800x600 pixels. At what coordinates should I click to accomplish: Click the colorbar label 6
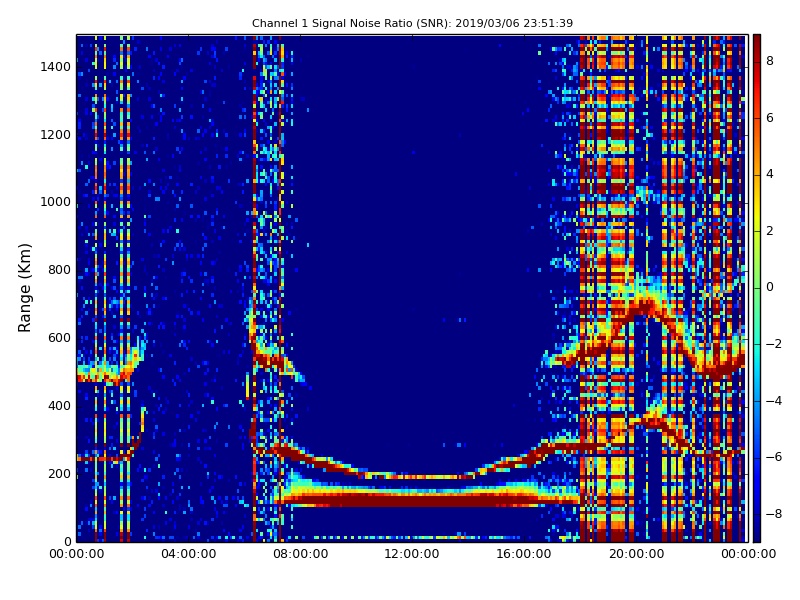tap(770, 118)
